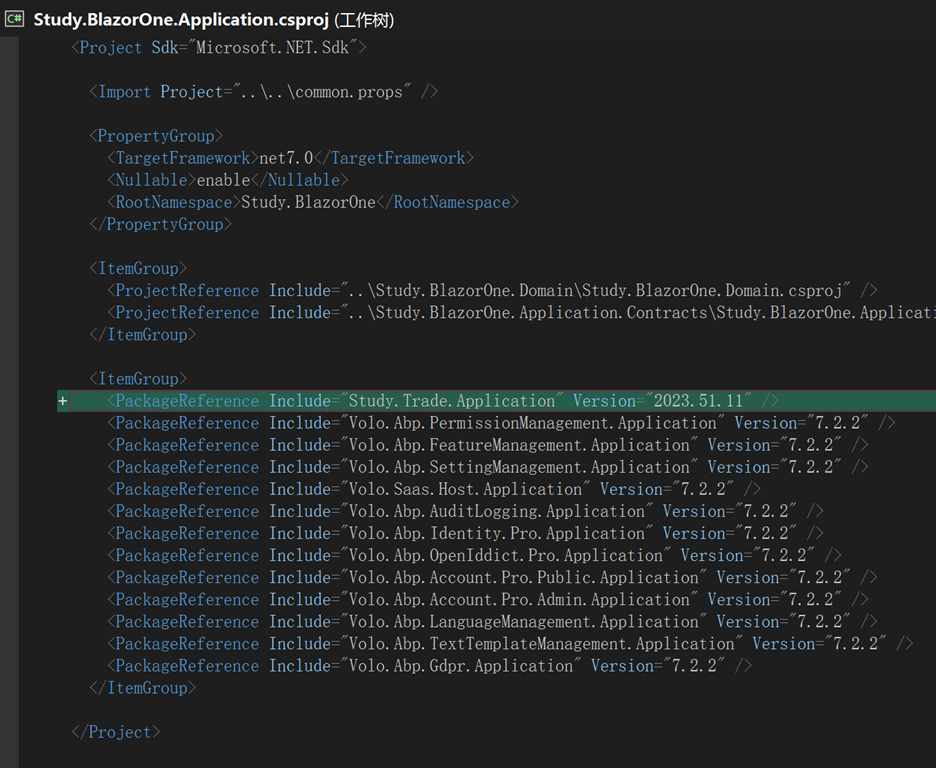Click the opening PropertyGroup tag
Screen dimensions: 936x768
tap(156, 136)
